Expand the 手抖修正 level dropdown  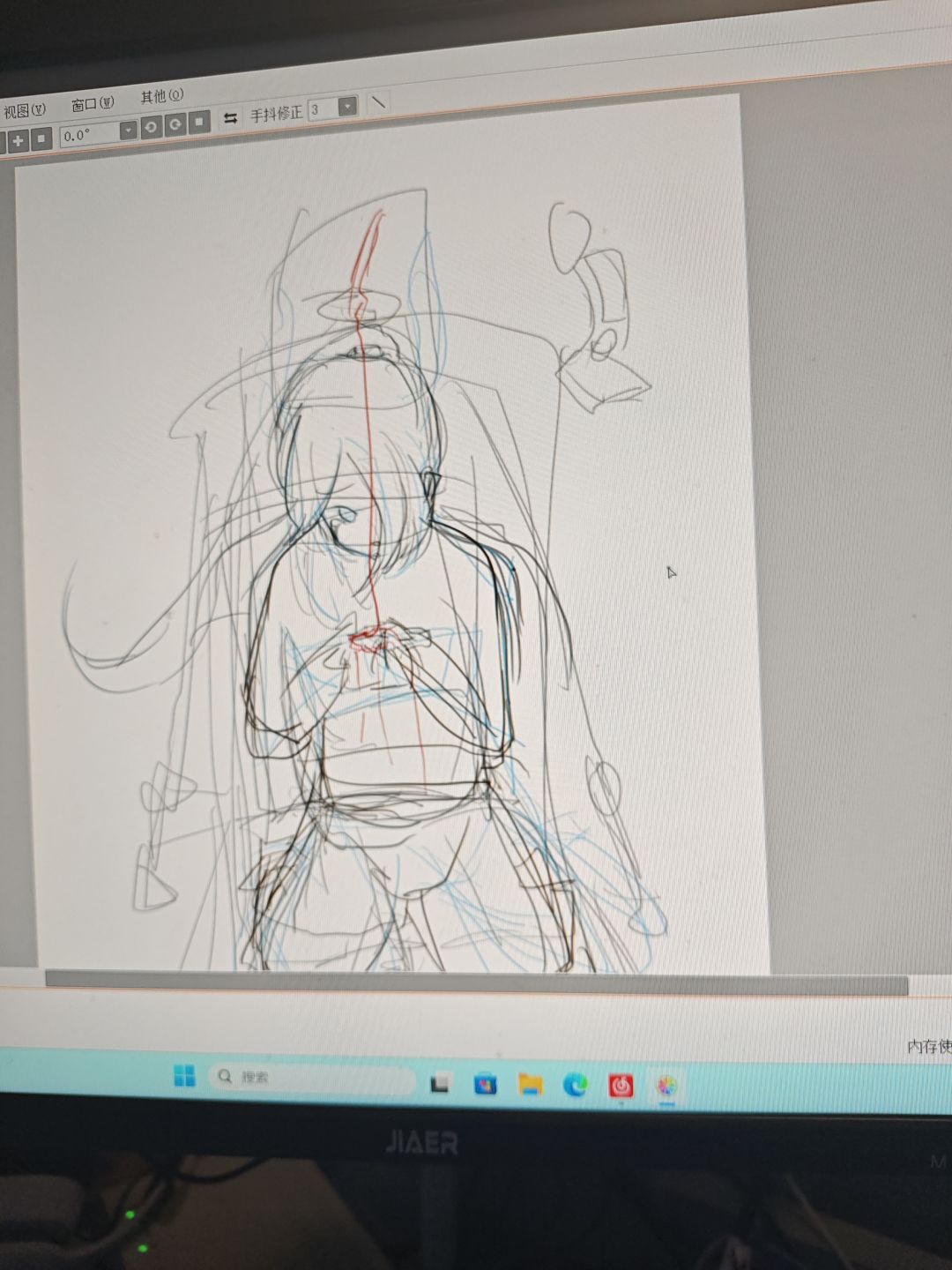pyautogui.click(x=348, y=106)
